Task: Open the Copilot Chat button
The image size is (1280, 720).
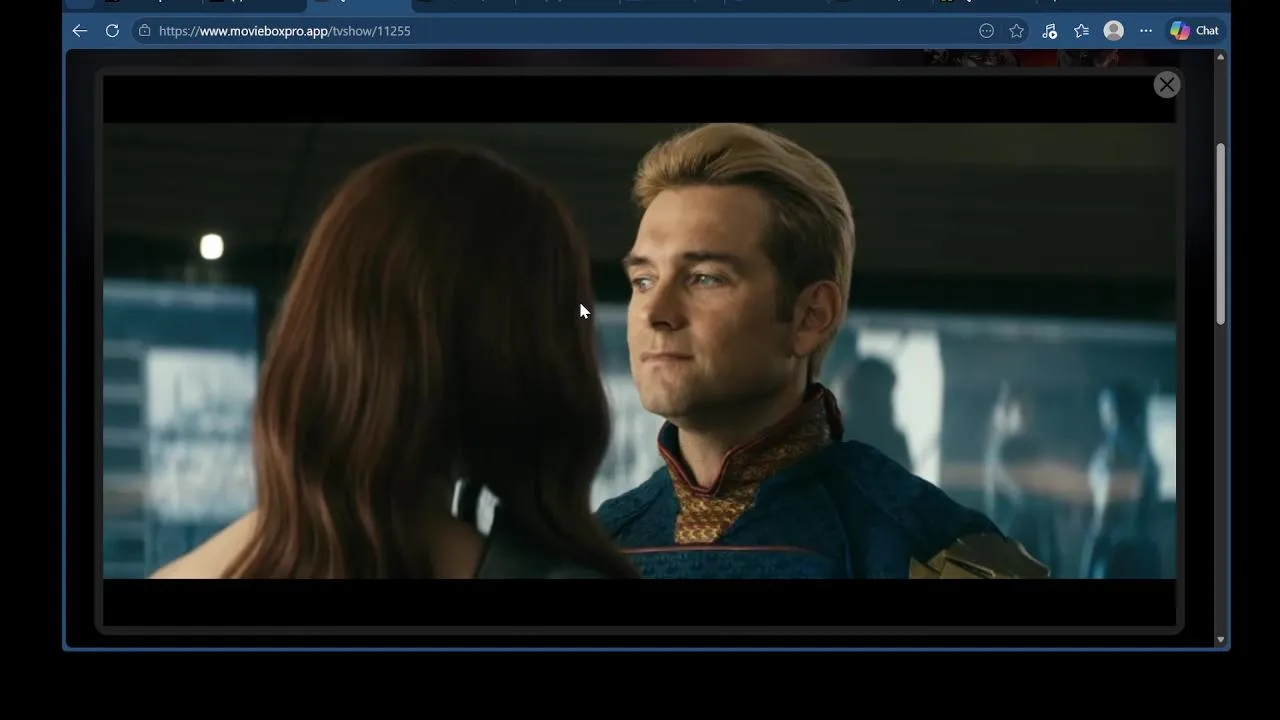Action: (x=1195, y=31)
